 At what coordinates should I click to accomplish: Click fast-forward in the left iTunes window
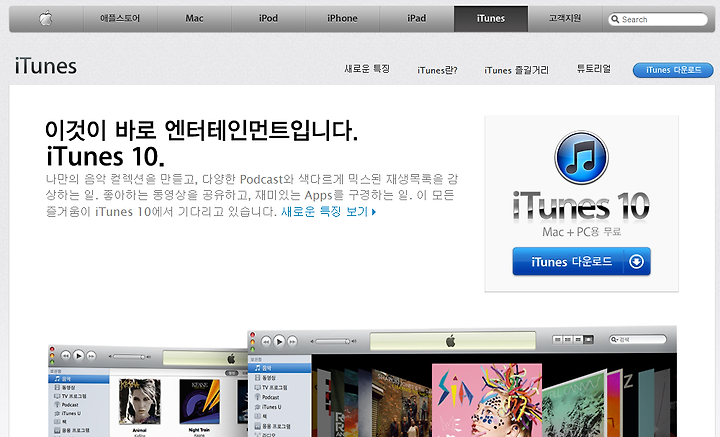coord(91,355)
